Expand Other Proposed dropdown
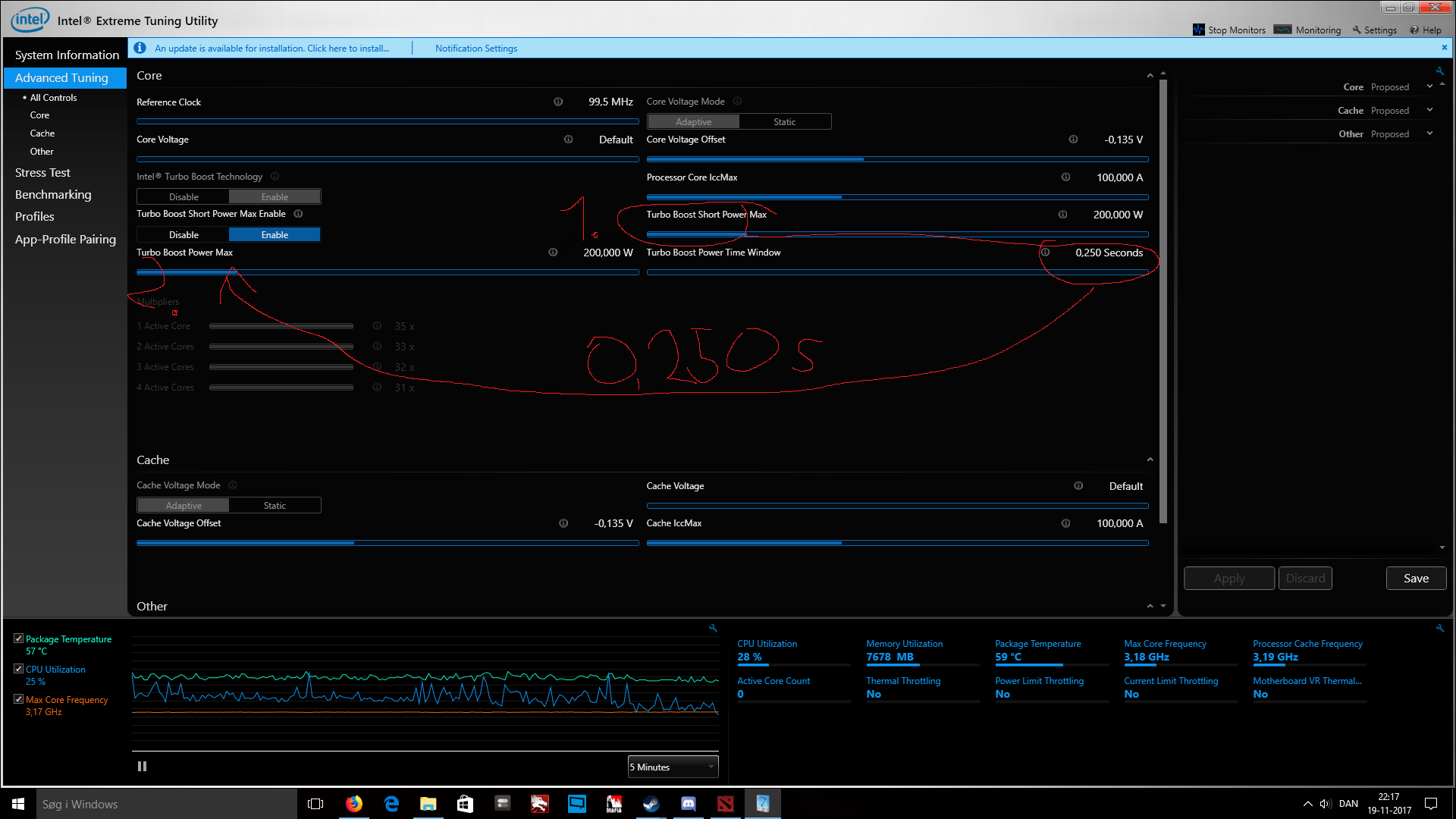 point(1429,133)
